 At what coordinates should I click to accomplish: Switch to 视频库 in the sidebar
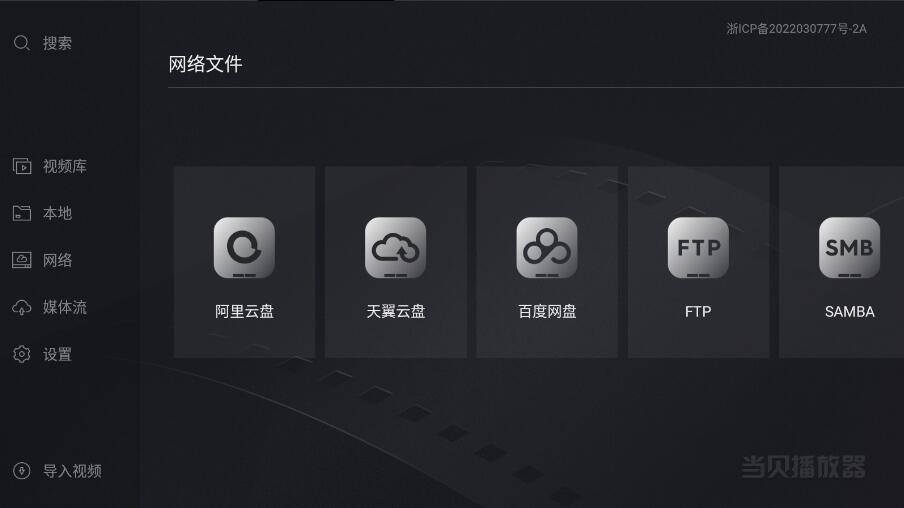tap(65, 167)
